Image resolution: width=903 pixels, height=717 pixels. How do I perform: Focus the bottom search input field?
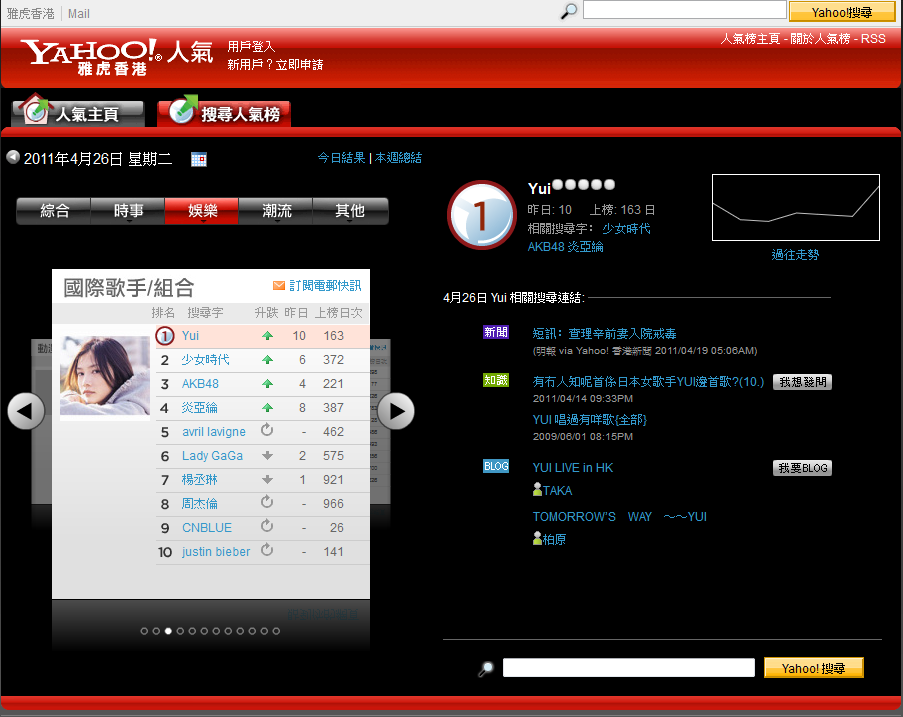pyautogui.click(x=629, y=668)
